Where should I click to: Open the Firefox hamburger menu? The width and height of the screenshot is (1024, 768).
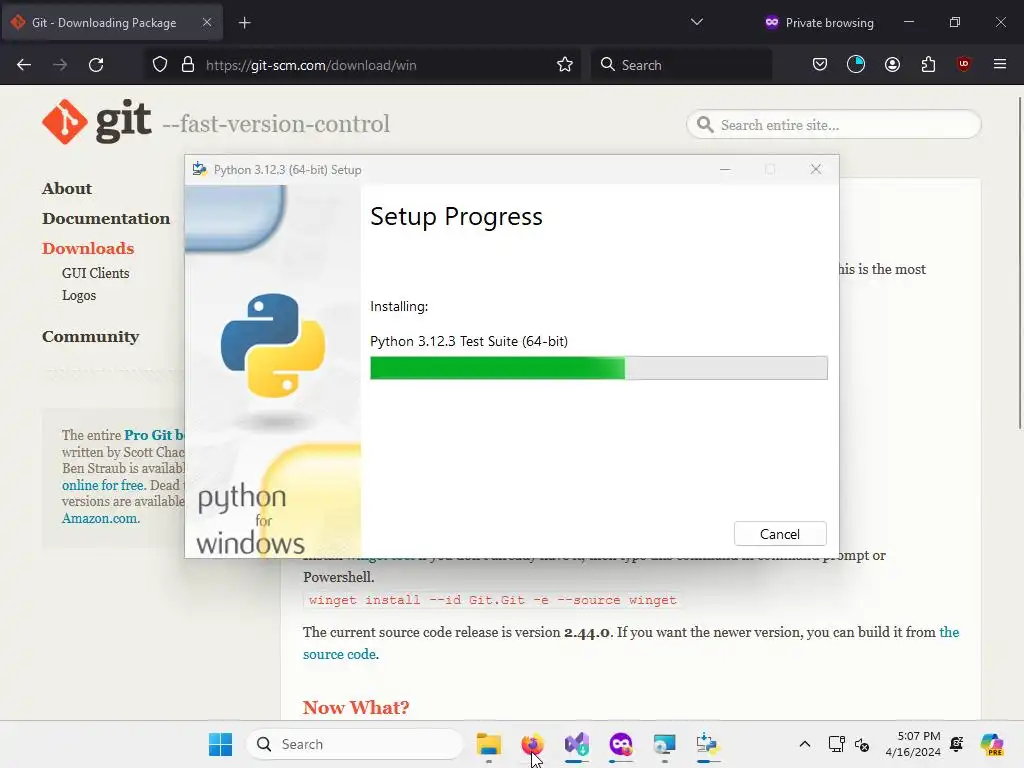999,64
